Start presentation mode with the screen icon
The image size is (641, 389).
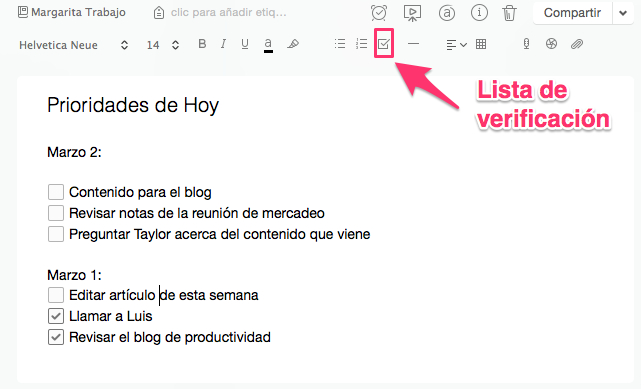(412, 13)
